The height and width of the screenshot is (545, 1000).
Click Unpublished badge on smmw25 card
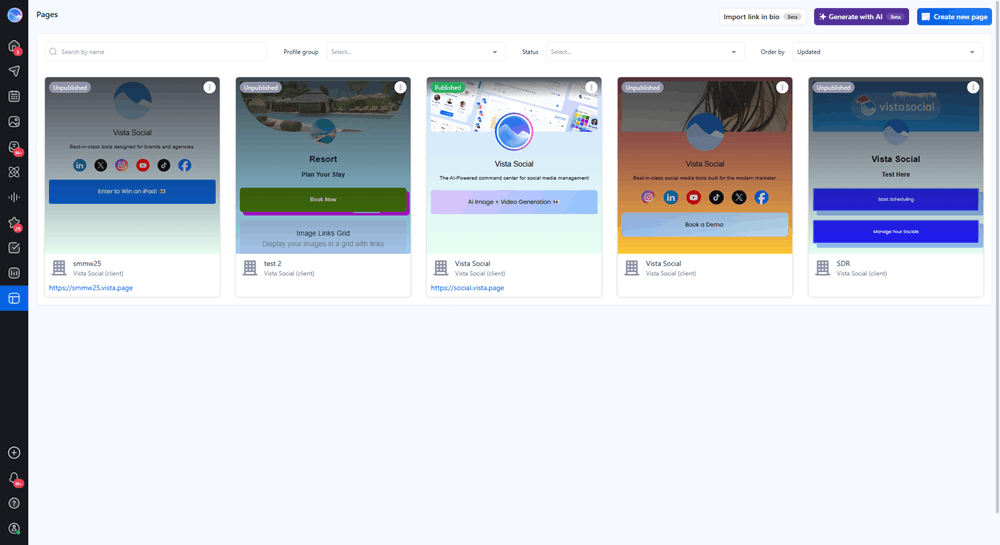click(x=70, y=87)
